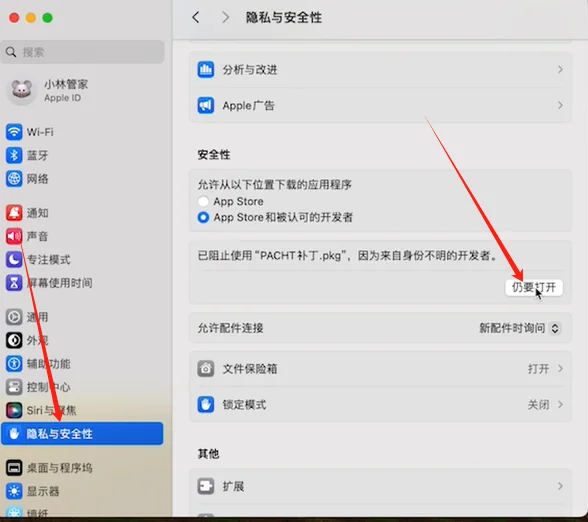Select Accessibility (辅助功能) icon

14,364
